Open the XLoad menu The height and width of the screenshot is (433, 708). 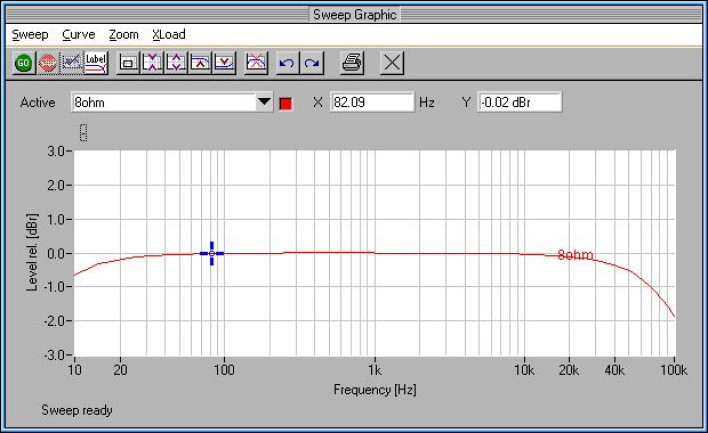pyautogui.click(x=169, y=34)
